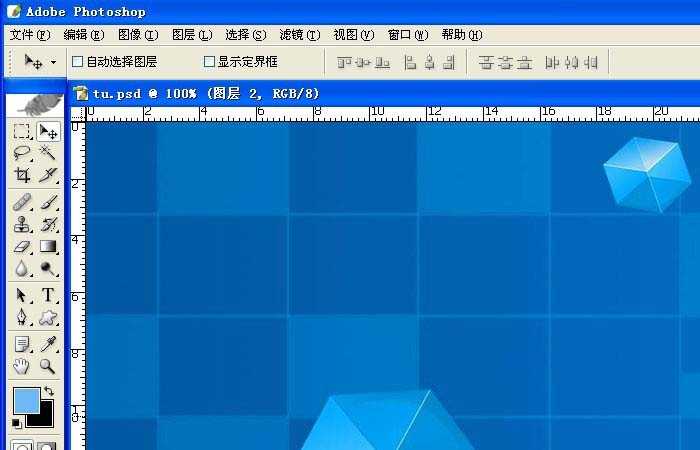Select the Rectangular Marquee tool
This screenshot has height=450, width=700.
pos(21,132)
